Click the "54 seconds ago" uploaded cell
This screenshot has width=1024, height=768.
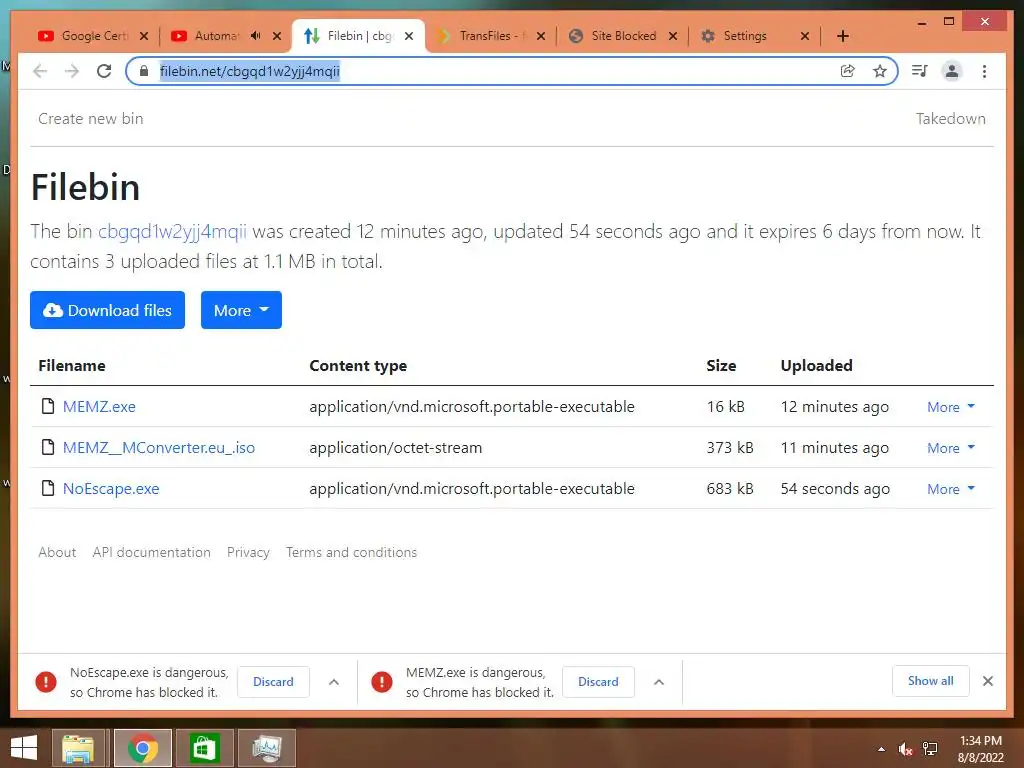(835, 489)
